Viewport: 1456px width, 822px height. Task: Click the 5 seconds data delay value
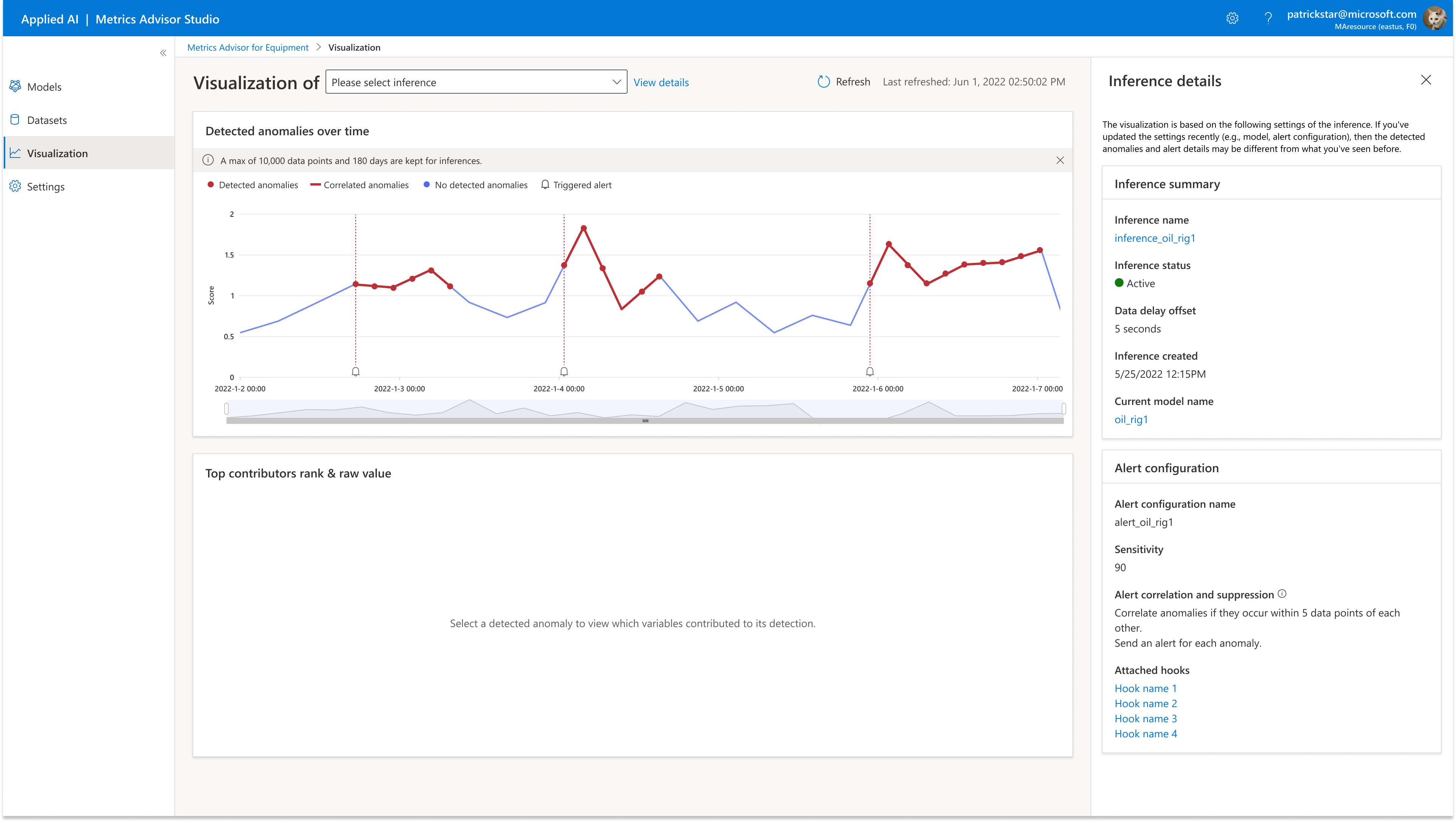(1137, 329)
